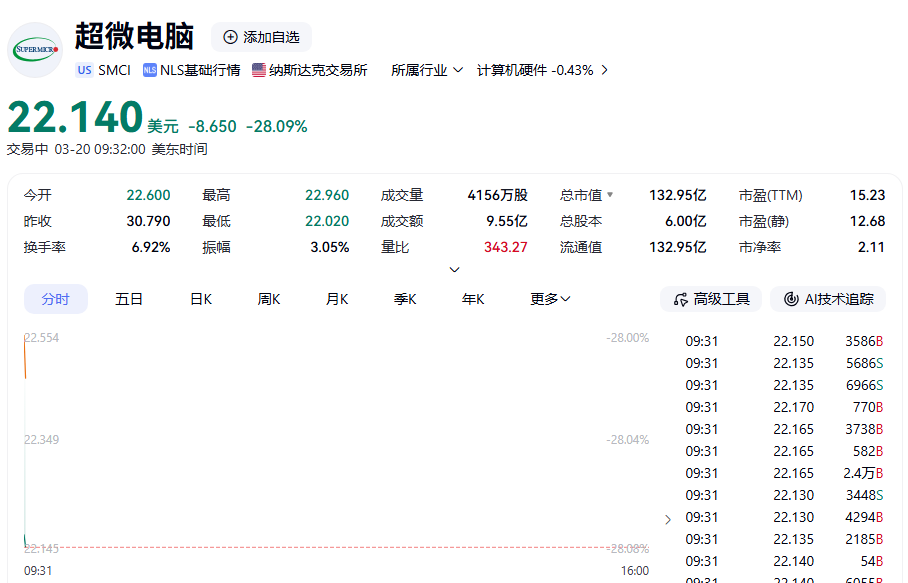Click the 量比 value 343.27
Viewport: 908px width, 583px height.
pyautogui.click(x=506, y=247)
